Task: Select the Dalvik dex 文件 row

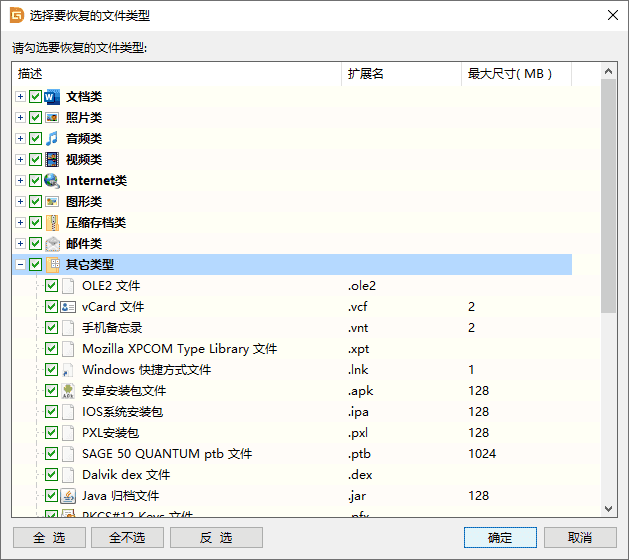Action: click(x=292, y=475)
